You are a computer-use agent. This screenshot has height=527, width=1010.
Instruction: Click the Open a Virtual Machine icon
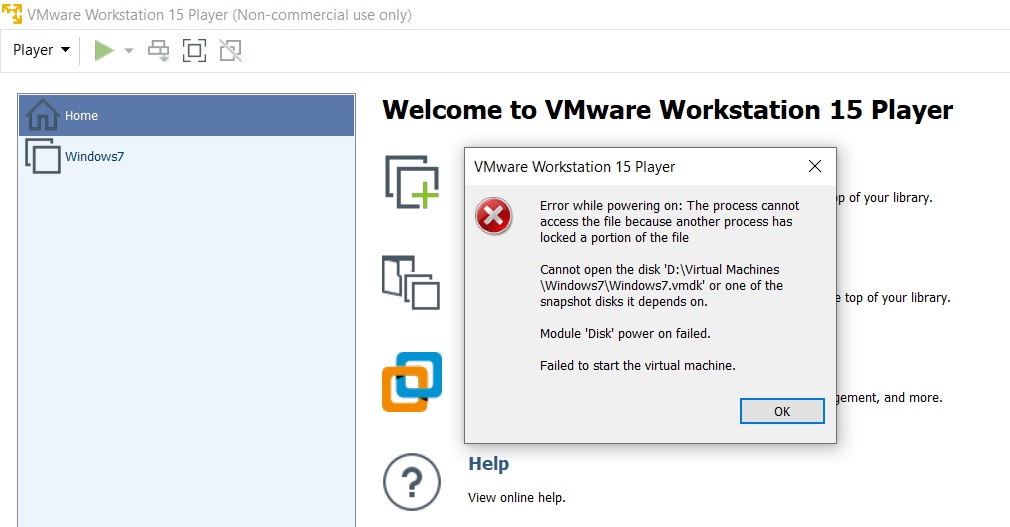click(x=411, y=282)
